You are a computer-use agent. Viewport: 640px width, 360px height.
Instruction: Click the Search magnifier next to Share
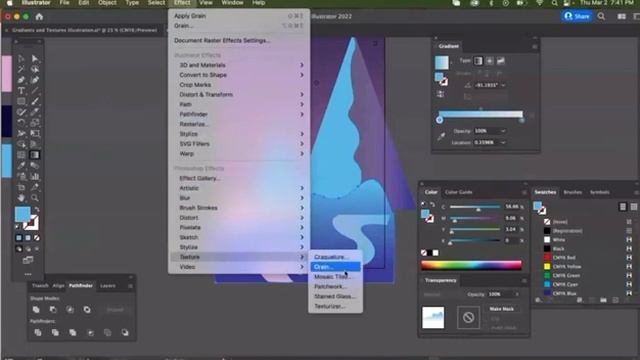click(601, 16)
